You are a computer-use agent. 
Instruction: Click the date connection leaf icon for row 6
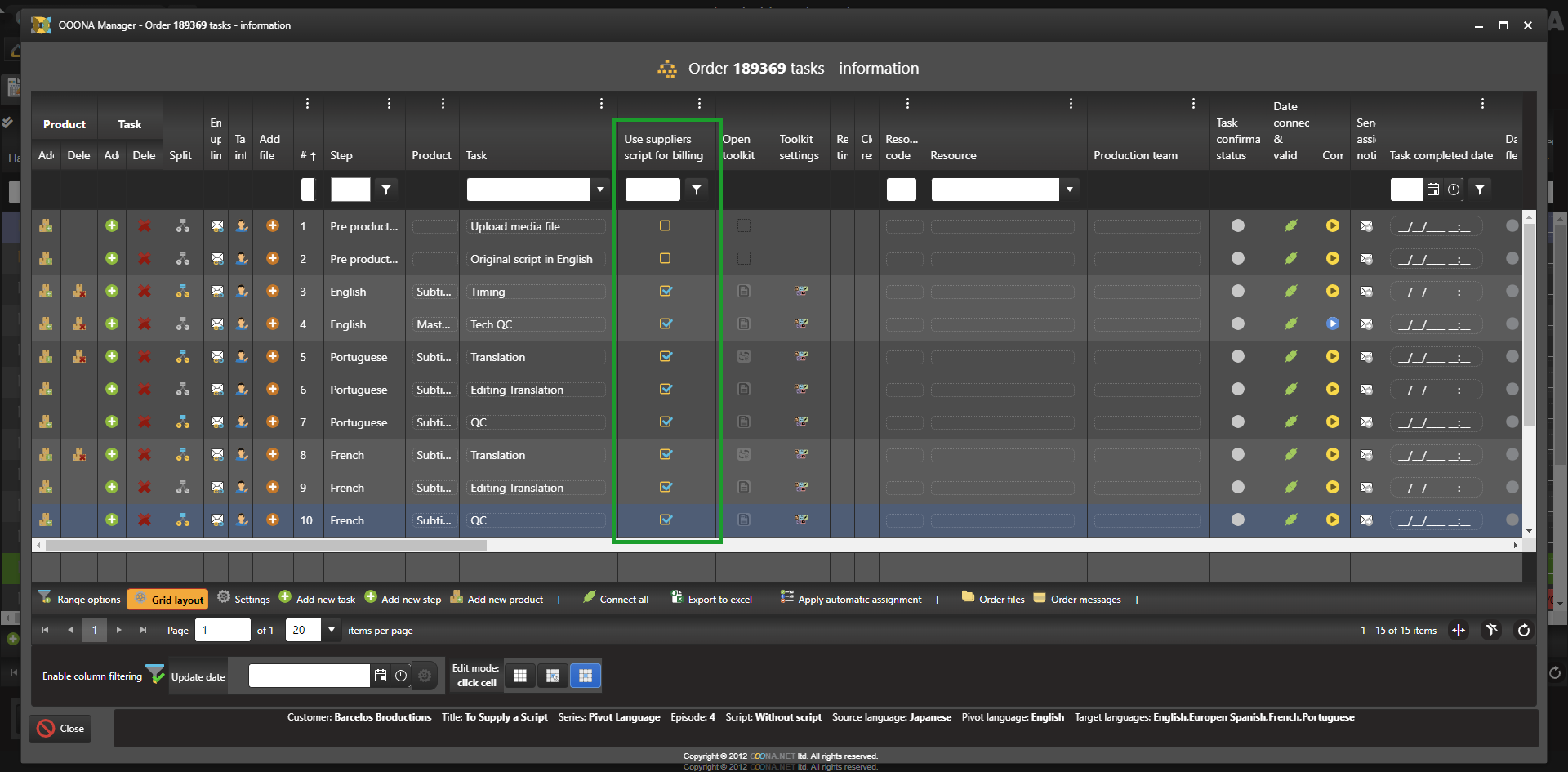coord(1290,390)
